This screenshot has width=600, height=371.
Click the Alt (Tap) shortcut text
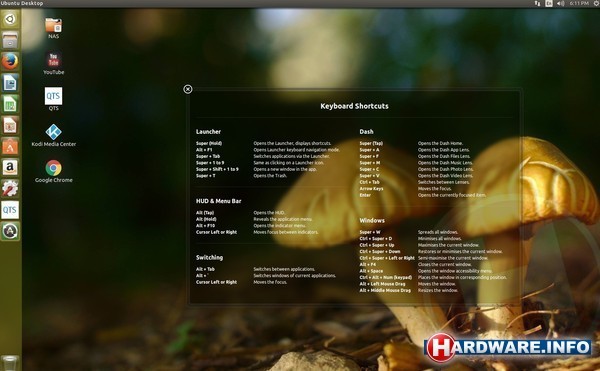(205, 213)
